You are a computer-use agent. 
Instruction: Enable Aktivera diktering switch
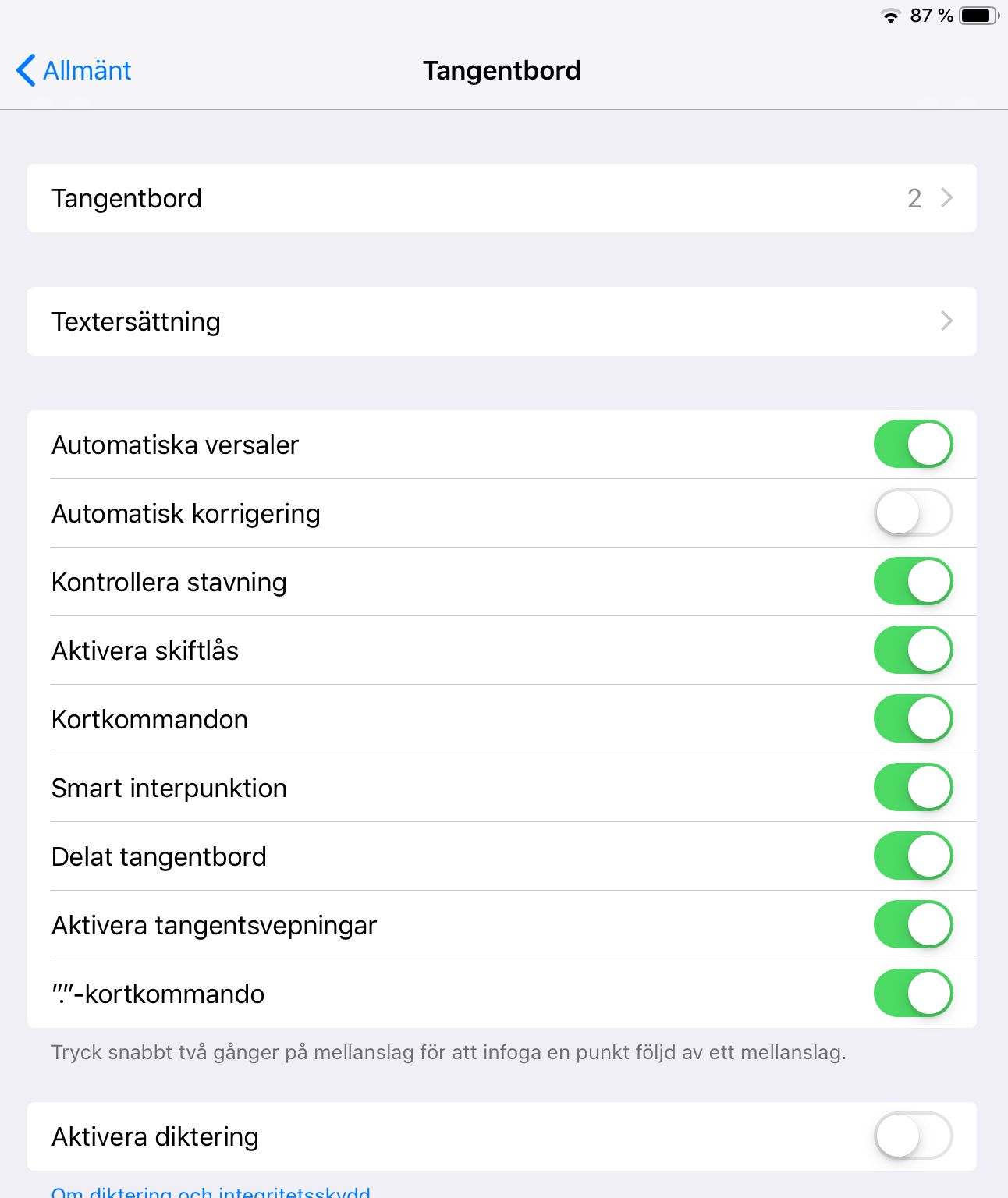[913, 1136]
